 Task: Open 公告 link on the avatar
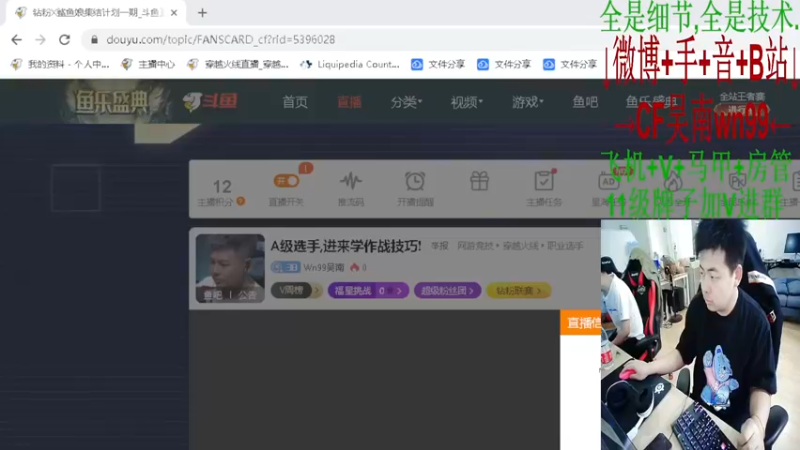[x=247, y=295]
